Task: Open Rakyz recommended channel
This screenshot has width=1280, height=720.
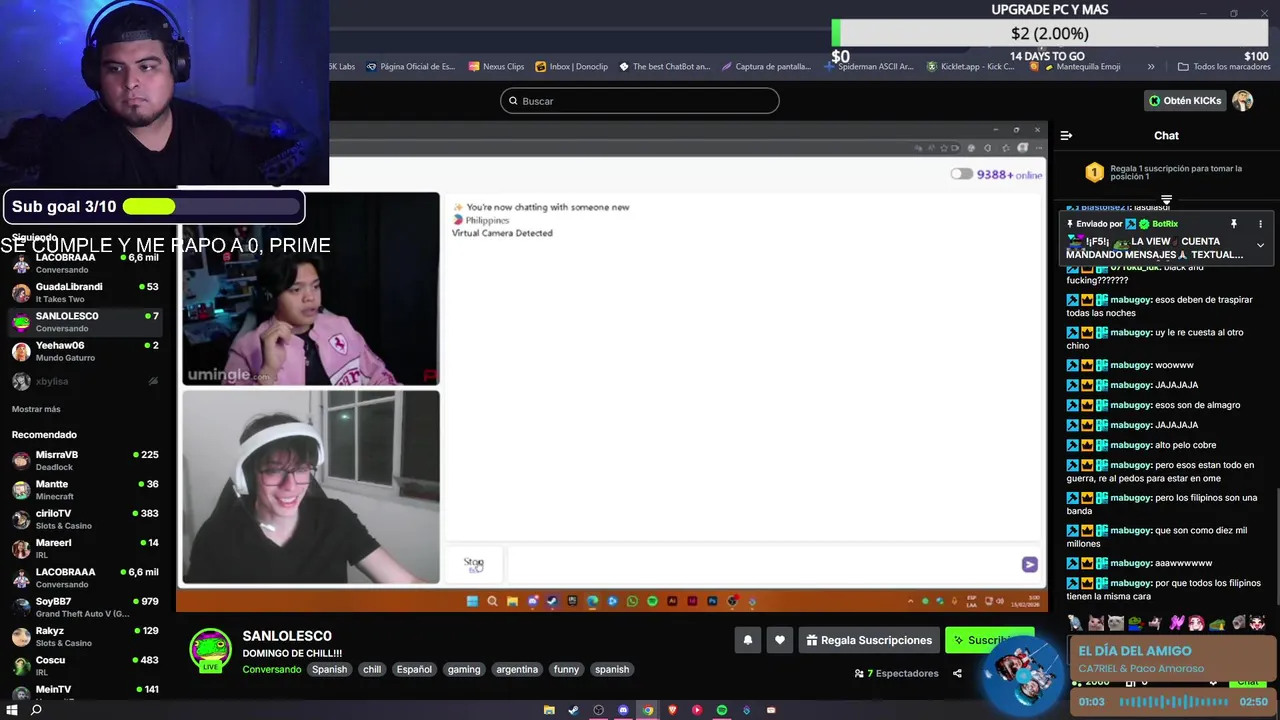Action: (87, 636)
